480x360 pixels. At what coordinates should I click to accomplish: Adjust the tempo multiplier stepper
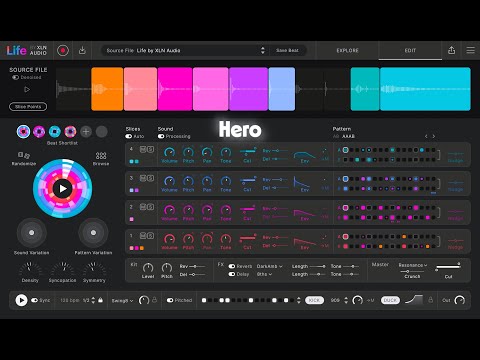[x=93, y=300]
